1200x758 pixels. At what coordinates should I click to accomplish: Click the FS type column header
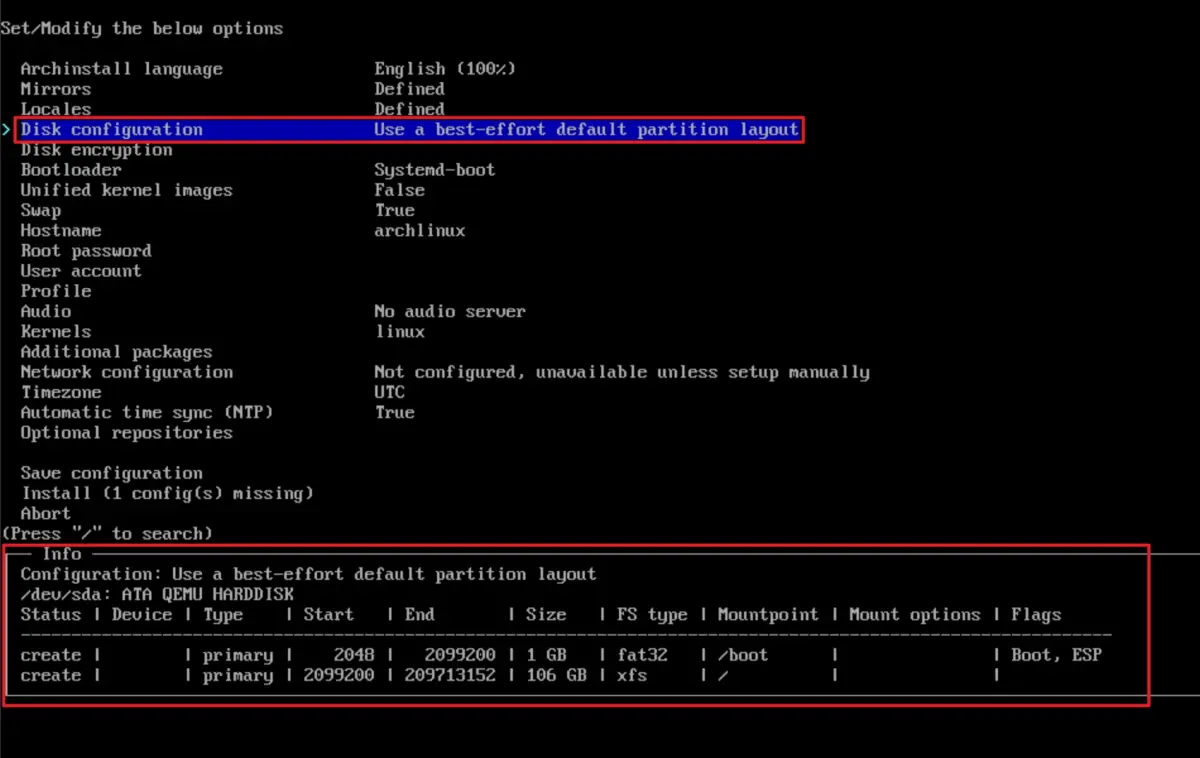pyautogui.click(x=651, y=614)
